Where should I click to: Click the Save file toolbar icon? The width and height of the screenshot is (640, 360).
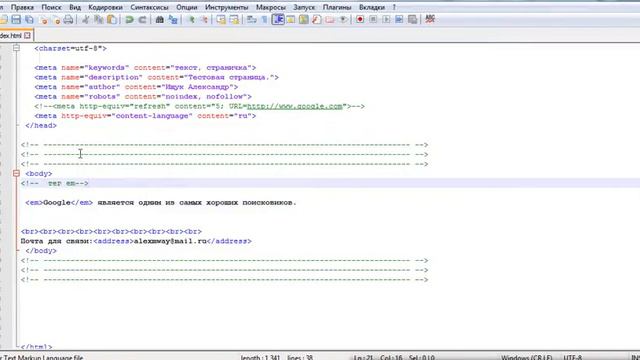click(16, 19)
